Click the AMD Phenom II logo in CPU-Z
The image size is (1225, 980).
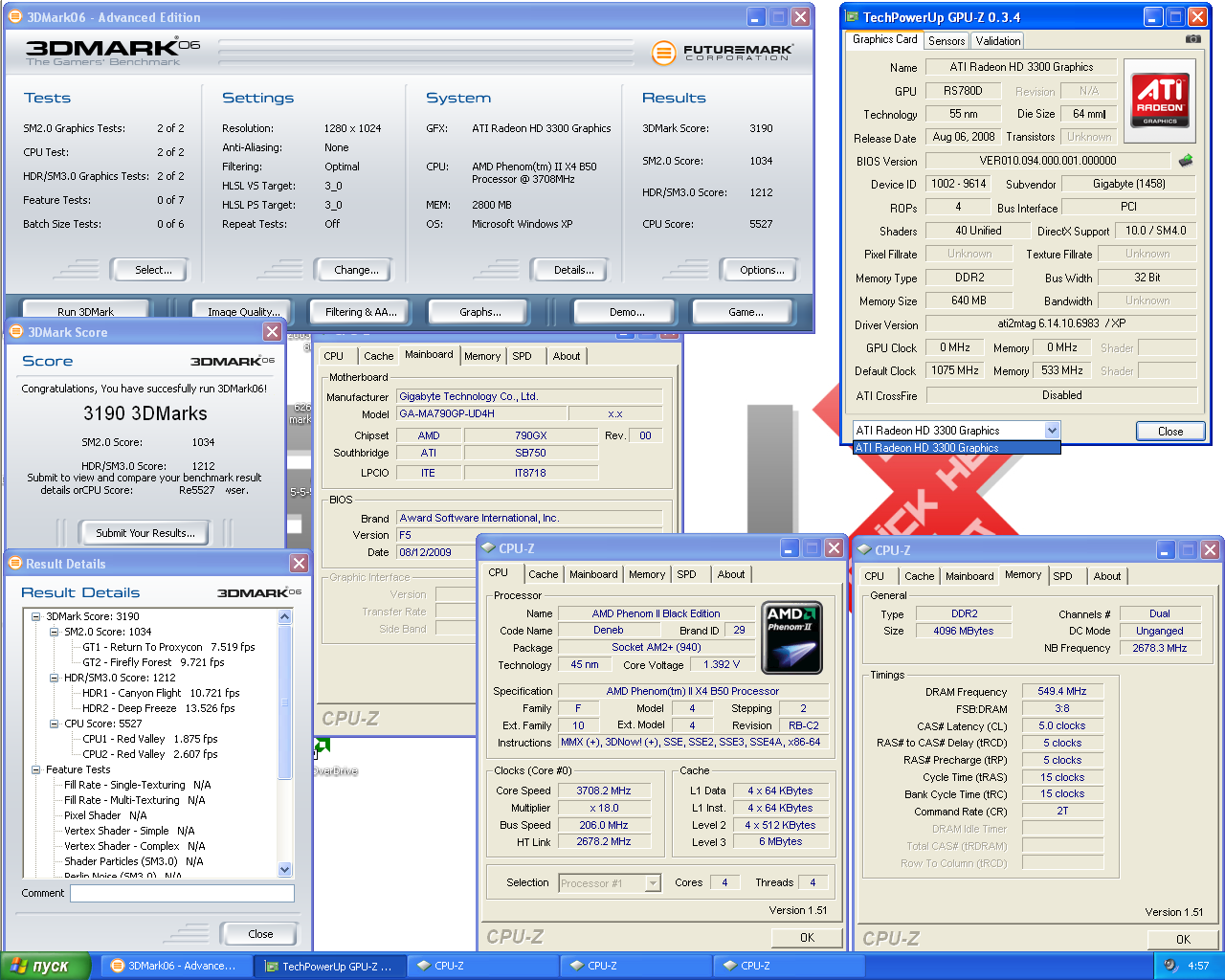(791, 638)
